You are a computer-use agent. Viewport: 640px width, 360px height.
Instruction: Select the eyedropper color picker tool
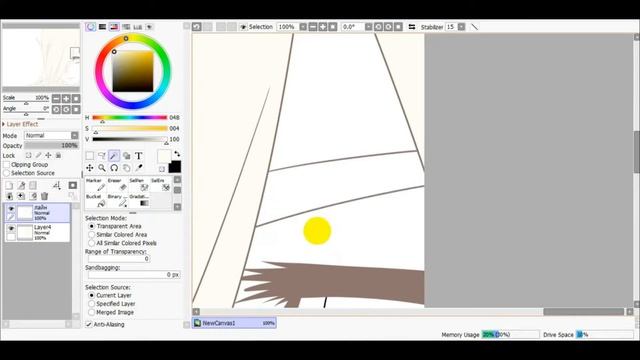click(139, 168)
